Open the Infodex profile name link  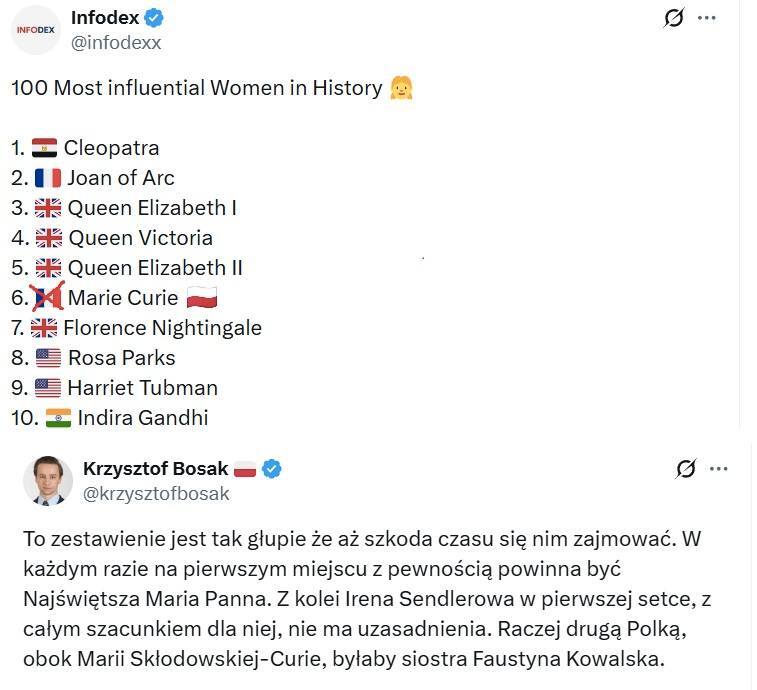(104, 17)
